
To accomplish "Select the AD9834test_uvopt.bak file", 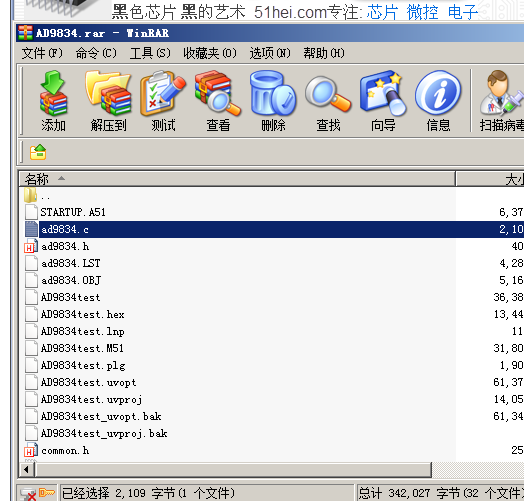I will click(x=101, y=416).
